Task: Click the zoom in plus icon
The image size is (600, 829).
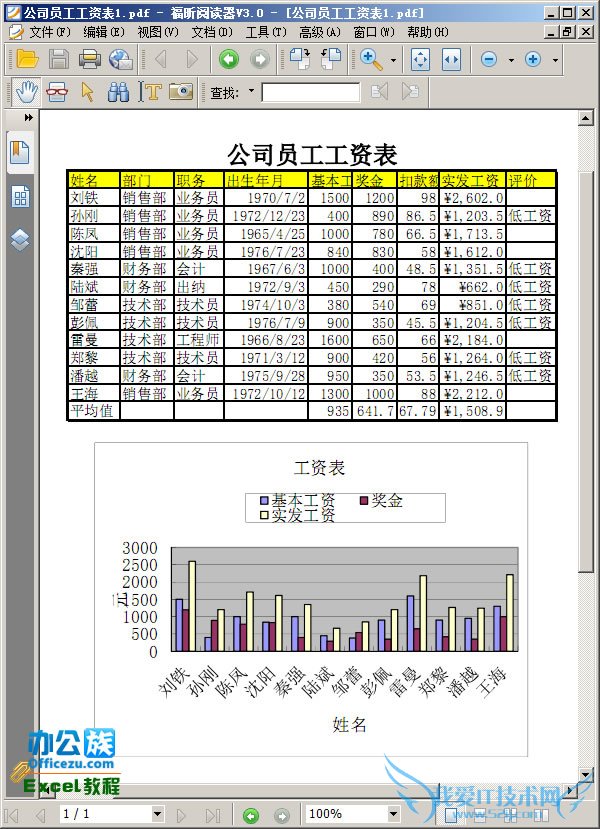Action: coord(533,59)
